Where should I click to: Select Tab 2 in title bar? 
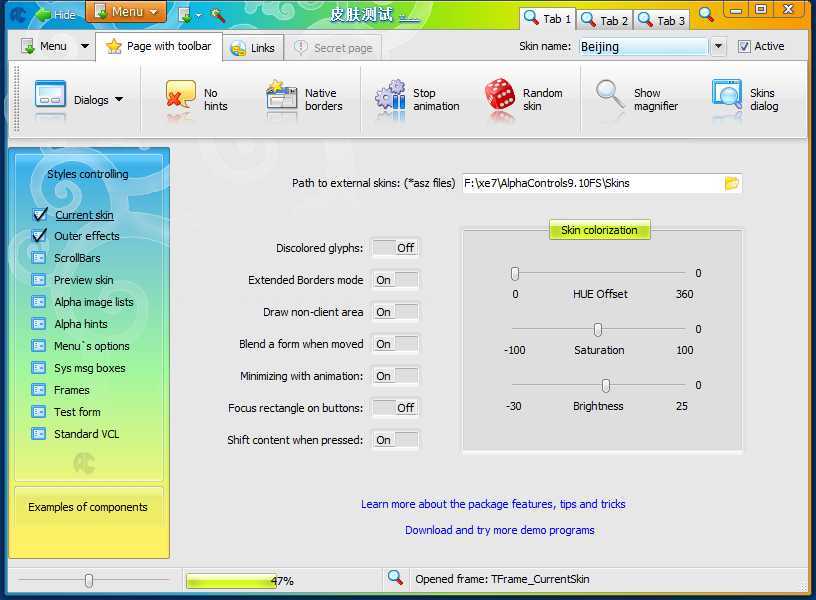point(604,20)
